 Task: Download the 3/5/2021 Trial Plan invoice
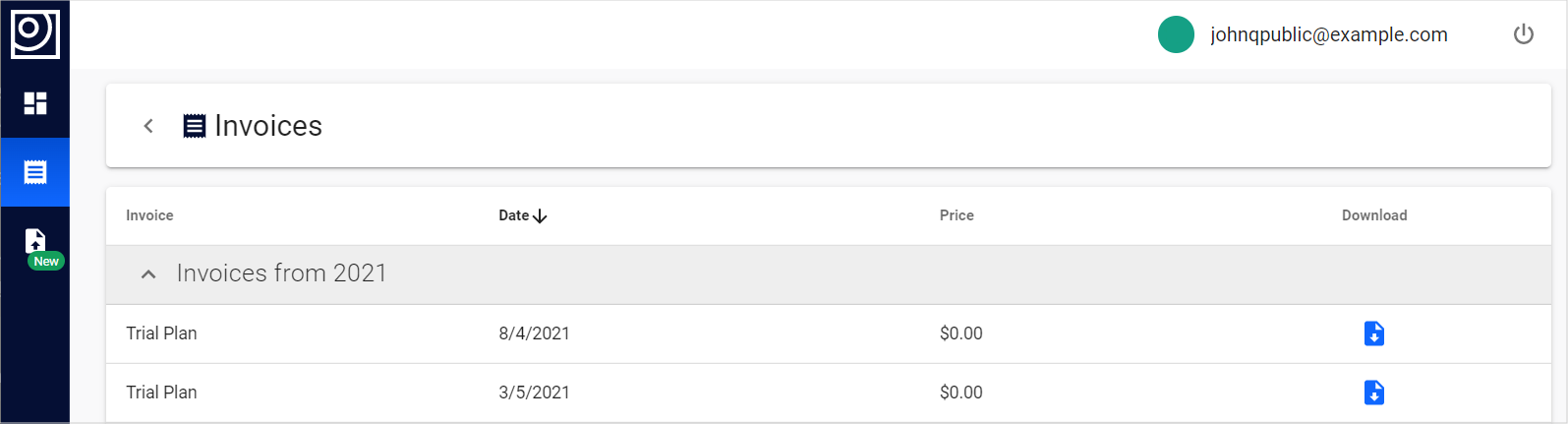pyautogui.click(x=1374, y=393)
